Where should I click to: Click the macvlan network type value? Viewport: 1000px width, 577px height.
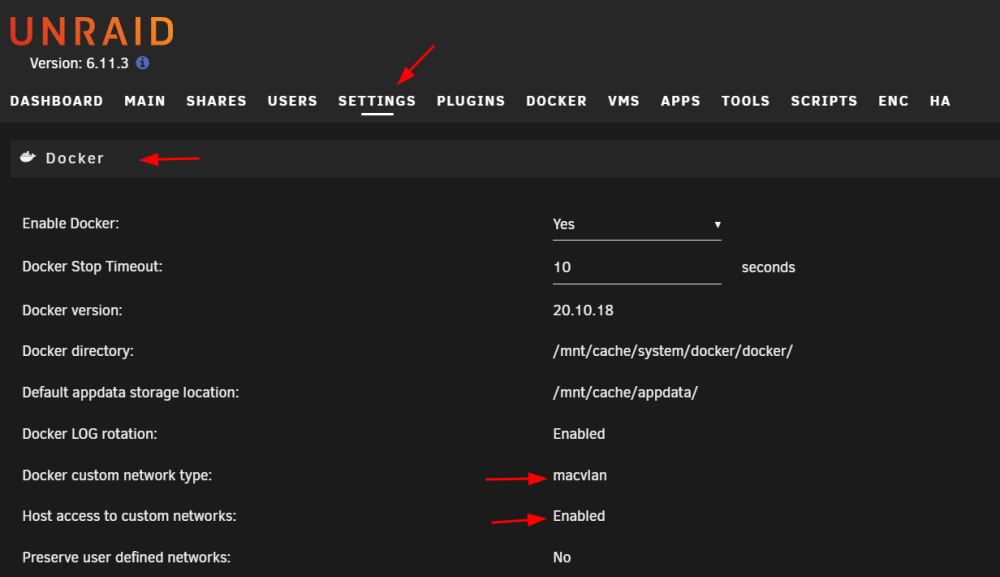[x=580, y=476]
